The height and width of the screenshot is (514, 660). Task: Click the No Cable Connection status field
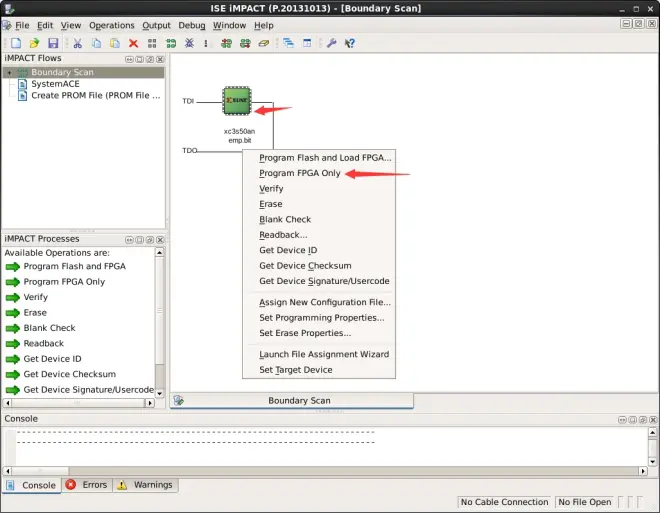pos(504,502)
